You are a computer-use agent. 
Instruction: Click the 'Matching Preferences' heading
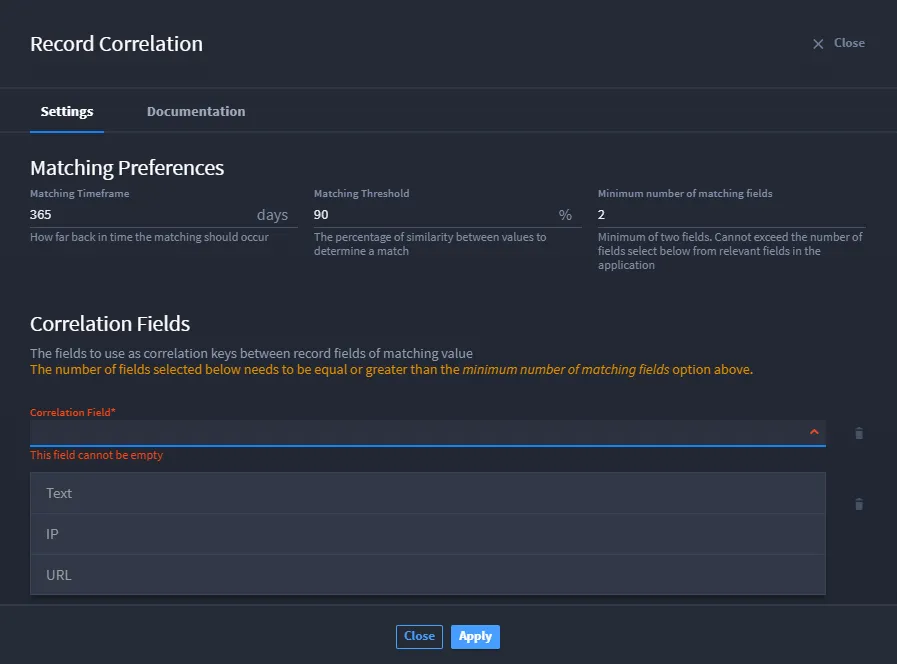127,168
